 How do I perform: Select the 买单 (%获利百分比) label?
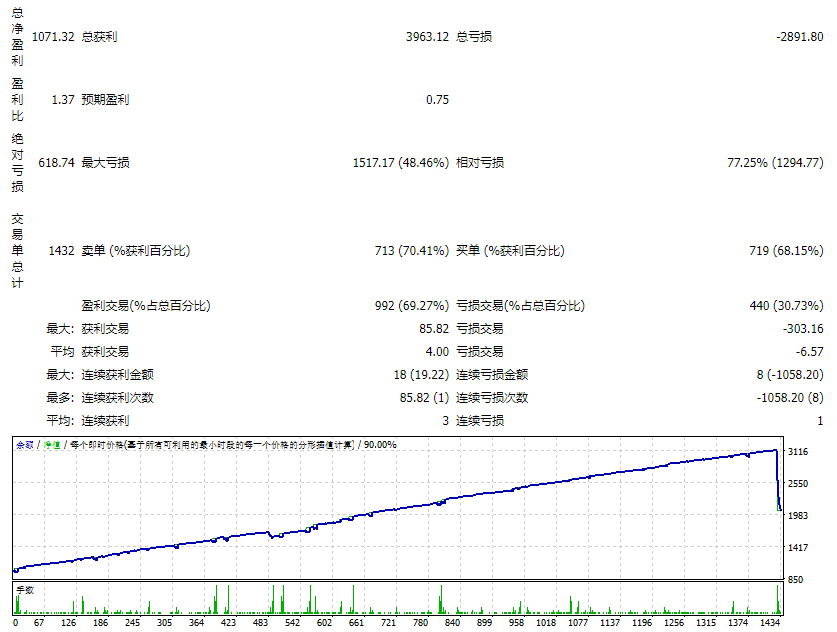[510, 251]
